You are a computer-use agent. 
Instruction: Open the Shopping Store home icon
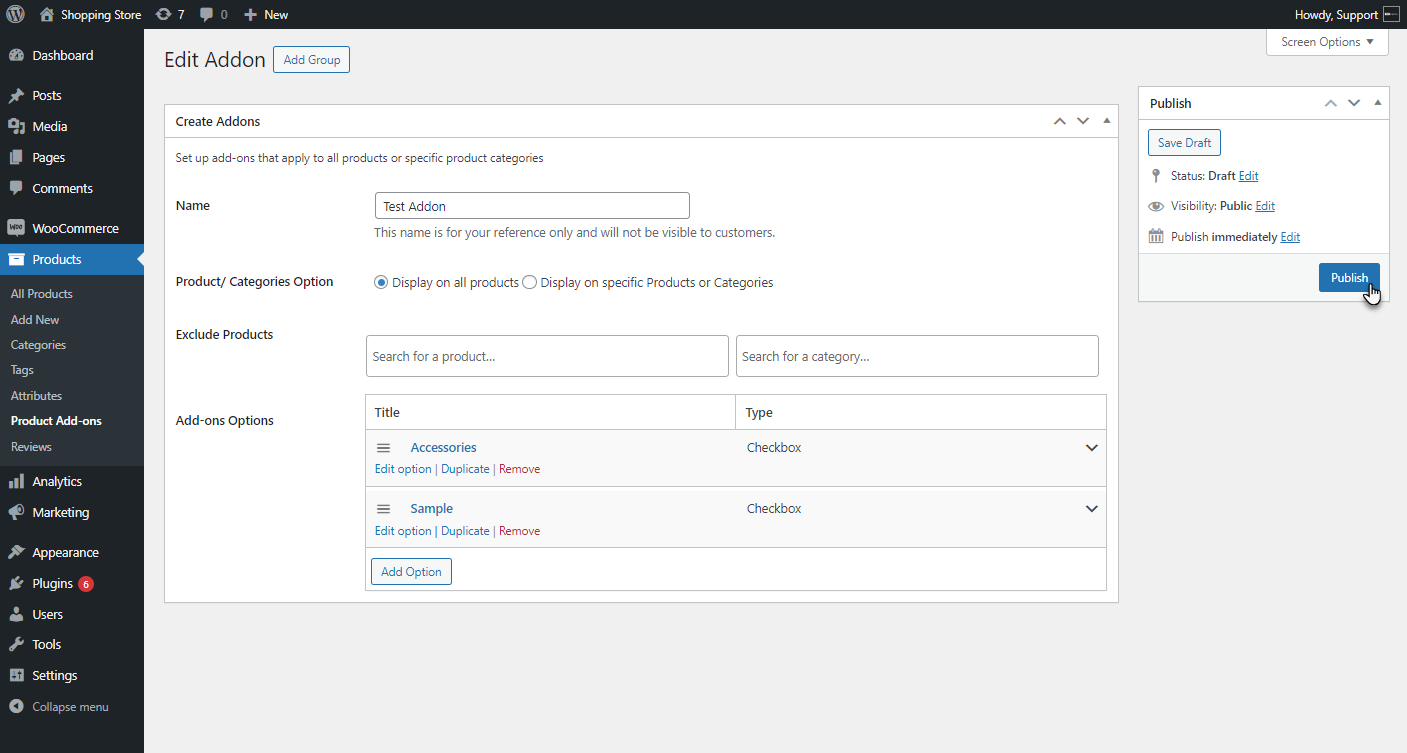click(47, 15)
